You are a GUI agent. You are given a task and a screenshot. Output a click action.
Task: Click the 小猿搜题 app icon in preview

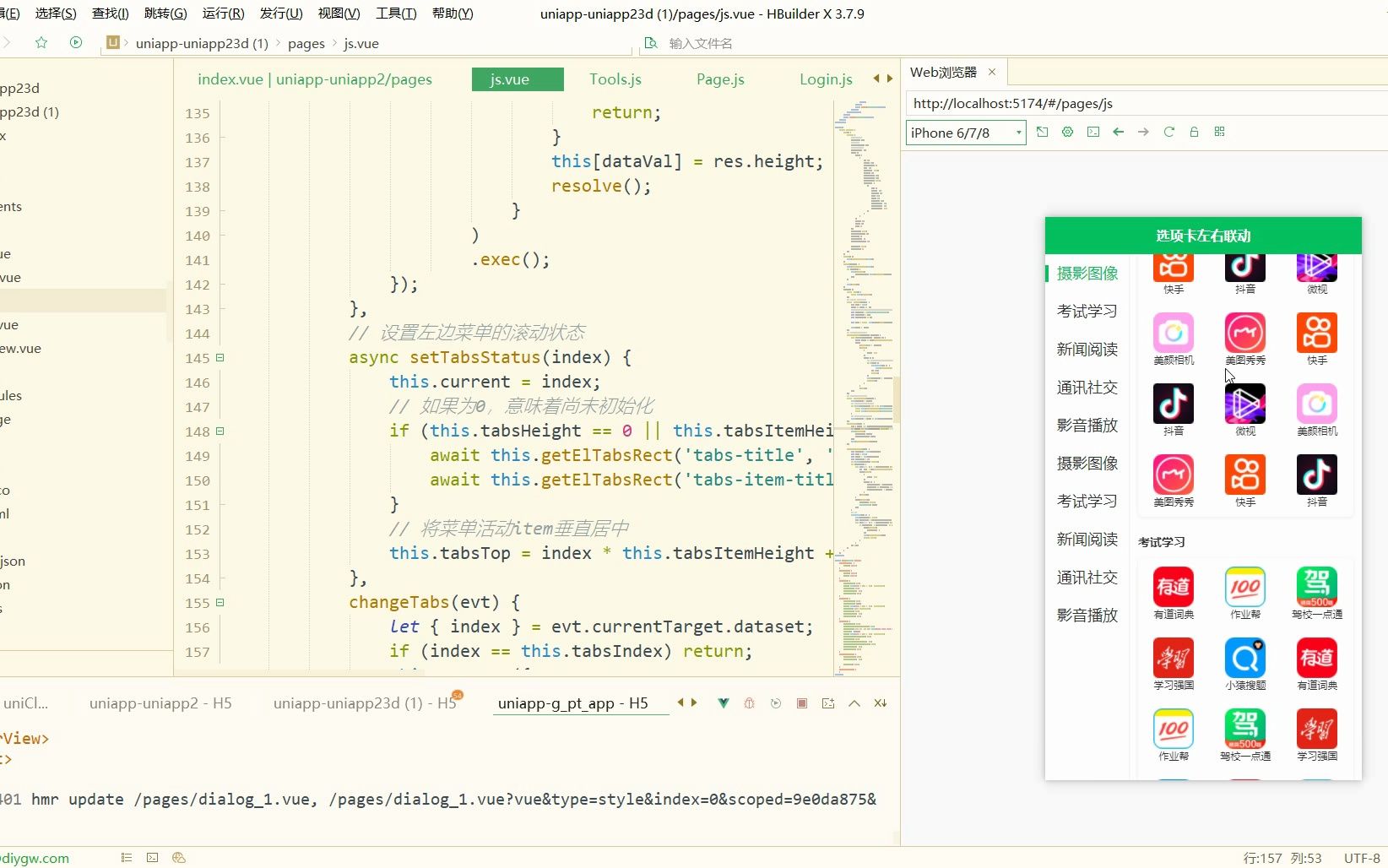click(1245, 657)
